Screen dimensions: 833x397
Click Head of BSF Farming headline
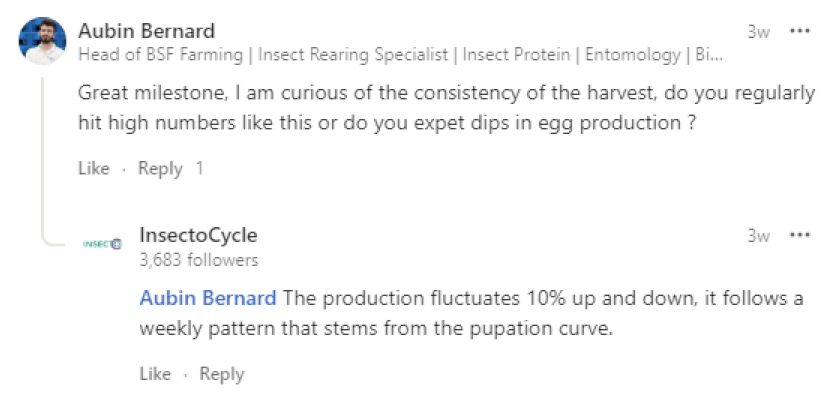pyautogui.click(x=400, y=55)
